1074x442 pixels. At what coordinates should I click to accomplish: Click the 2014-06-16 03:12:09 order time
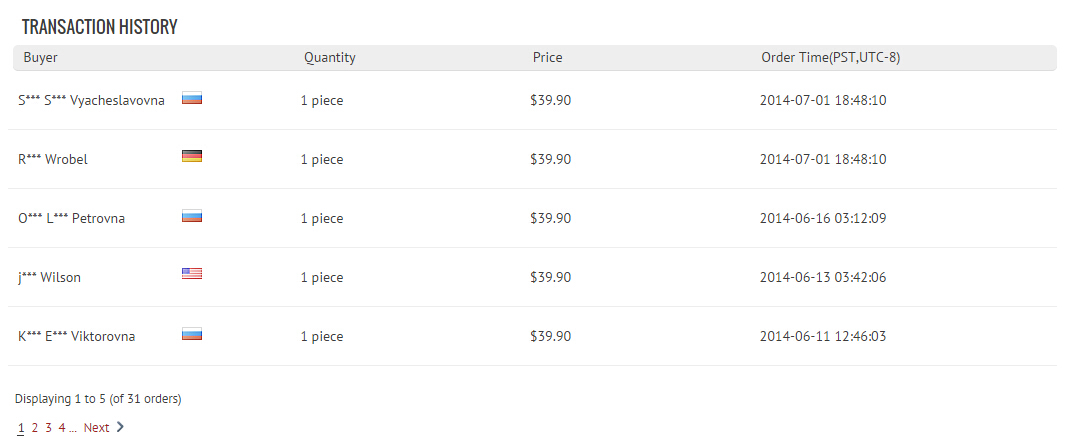(x=823, y=218)
